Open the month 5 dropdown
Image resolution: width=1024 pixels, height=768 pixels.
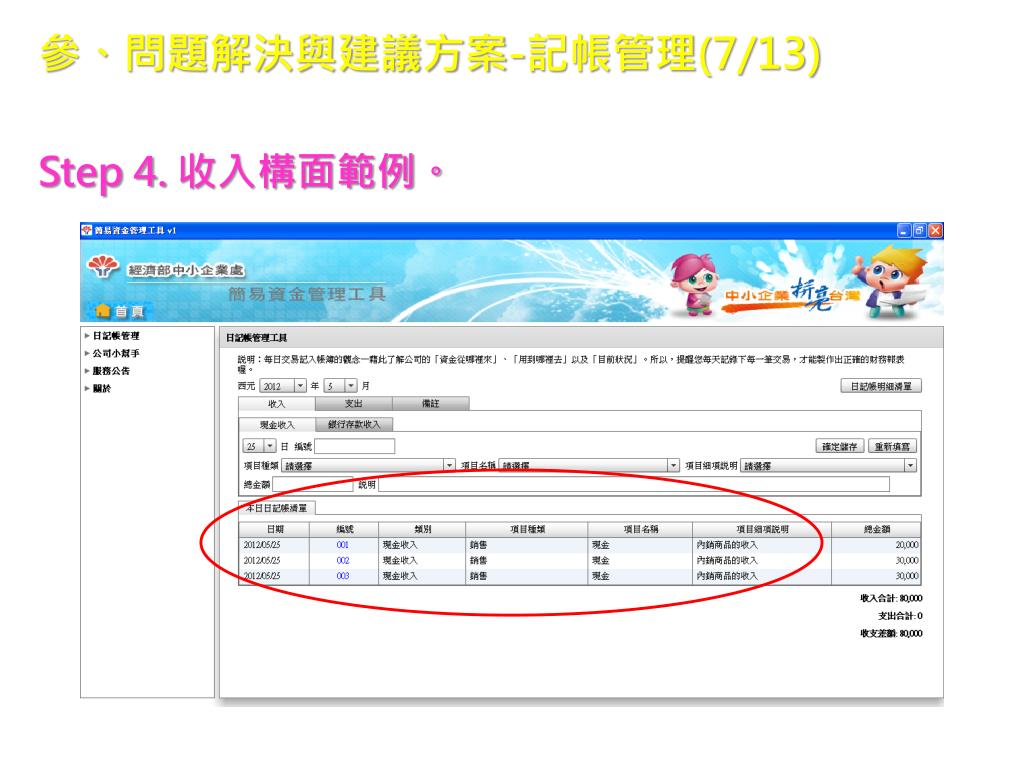point(351,386)
